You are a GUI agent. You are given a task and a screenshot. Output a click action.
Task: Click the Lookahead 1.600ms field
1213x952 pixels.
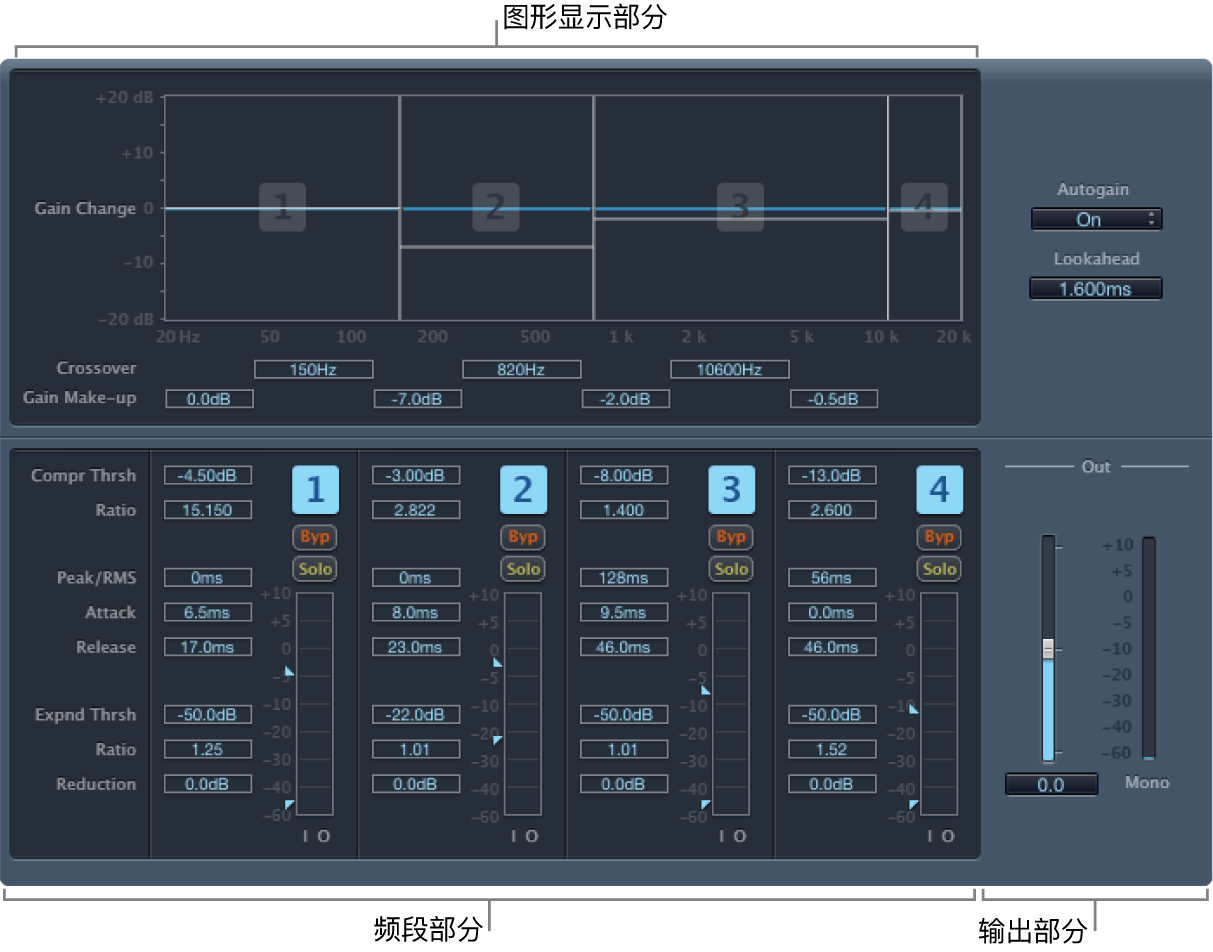[x=1096, y=289]
